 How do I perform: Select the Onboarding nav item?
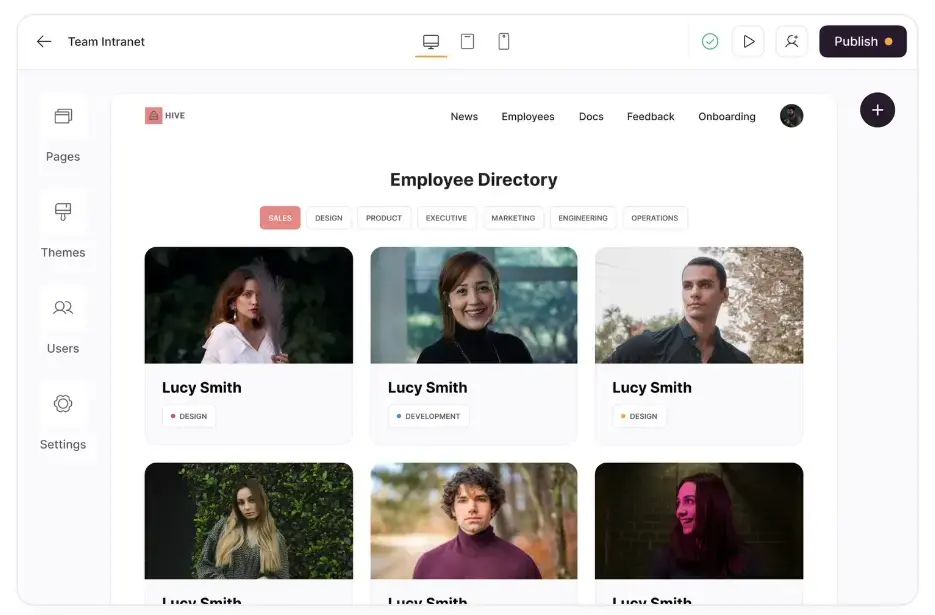pos(726,116)
